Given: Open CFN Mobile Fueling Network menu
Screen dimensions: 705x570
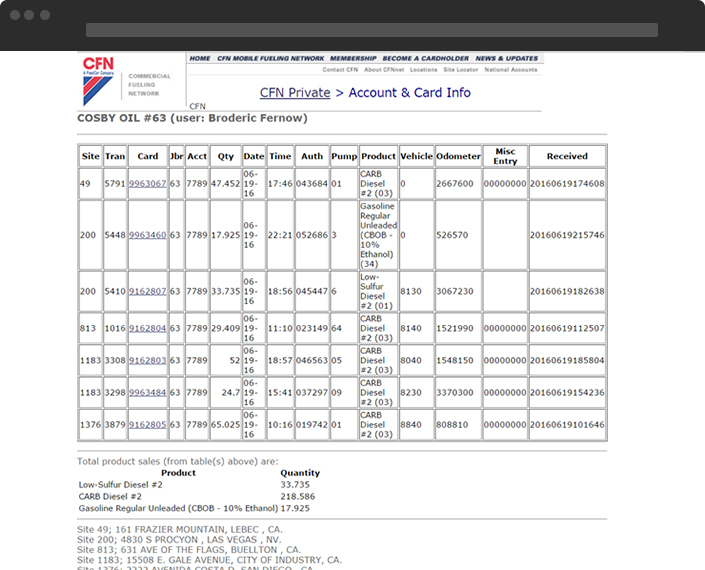Looking at the screenshot, I should pos(270,58).
